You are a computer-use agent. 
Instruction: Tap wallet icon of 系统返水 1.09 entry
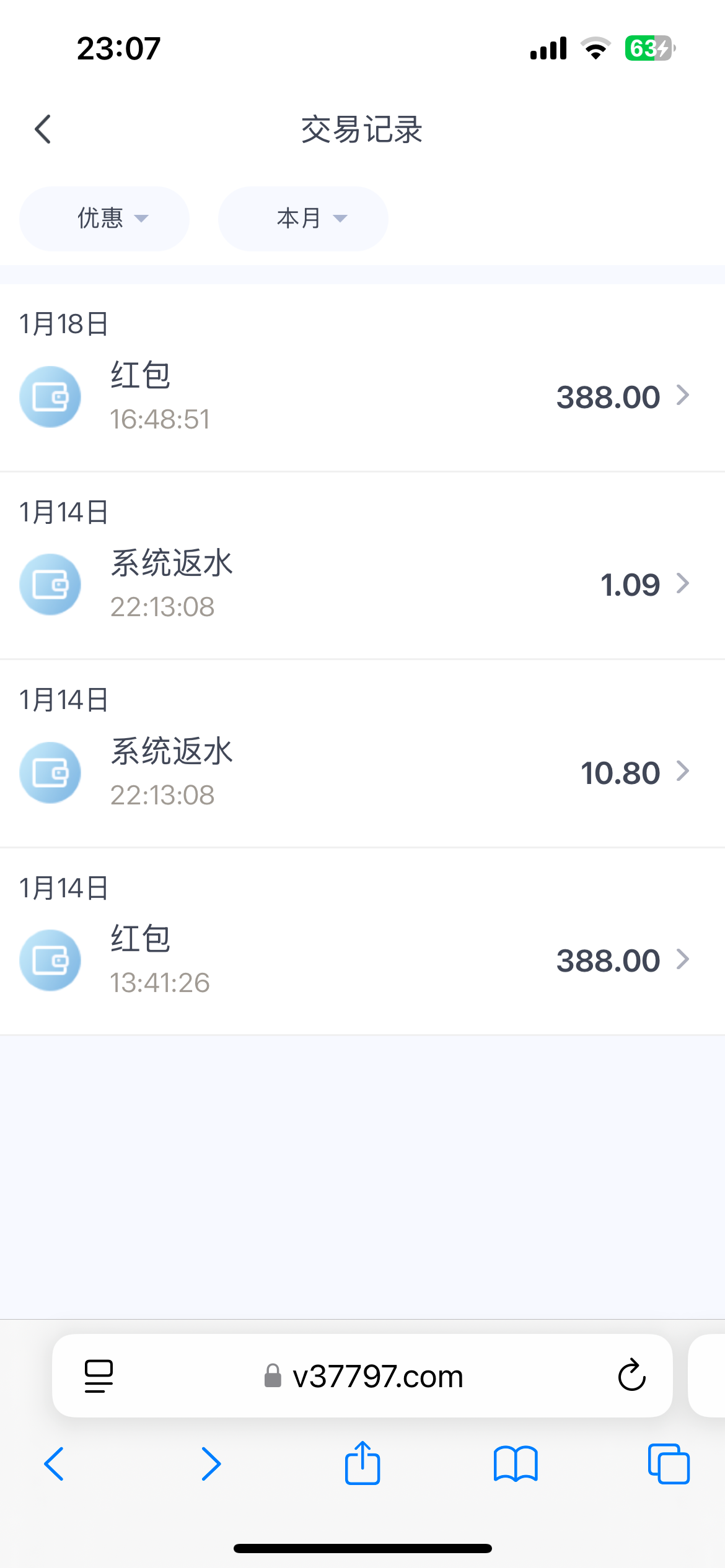coord(50,585)
